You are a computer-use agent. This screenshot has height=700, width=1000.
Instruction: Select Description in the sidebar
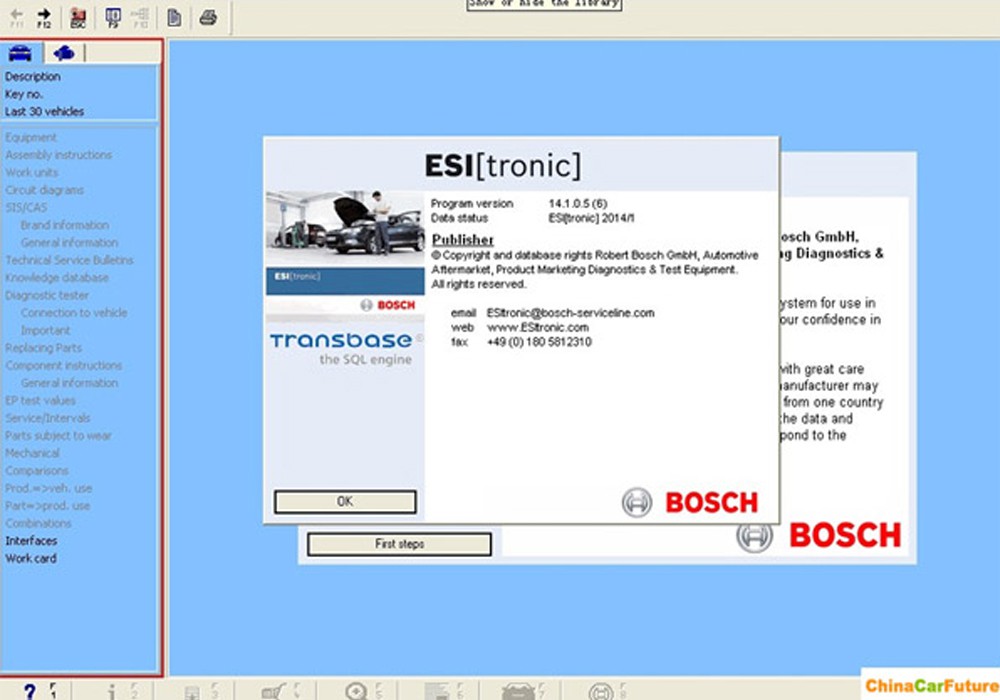point(33,77)
